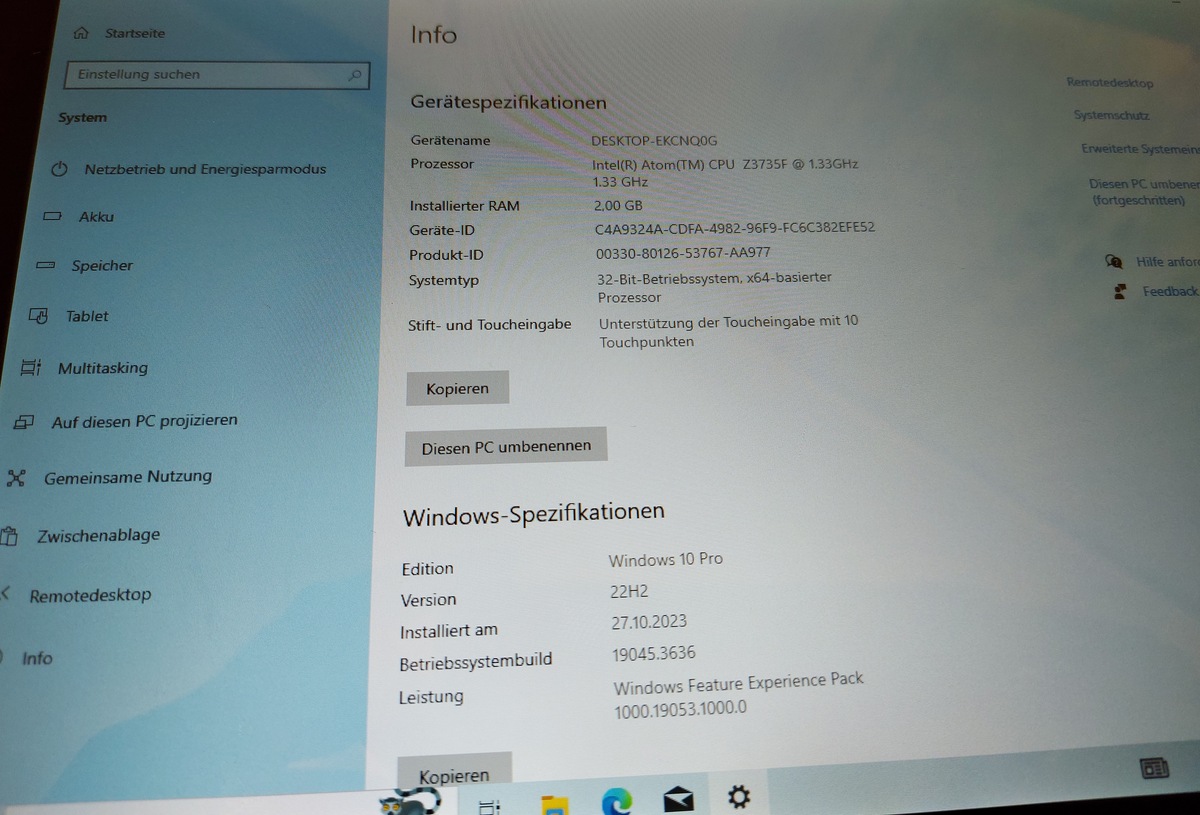This screenshot has width=1200, height=815.
Task: Open Gemeinsame Nutzung settings
Action: coord(128,477)
